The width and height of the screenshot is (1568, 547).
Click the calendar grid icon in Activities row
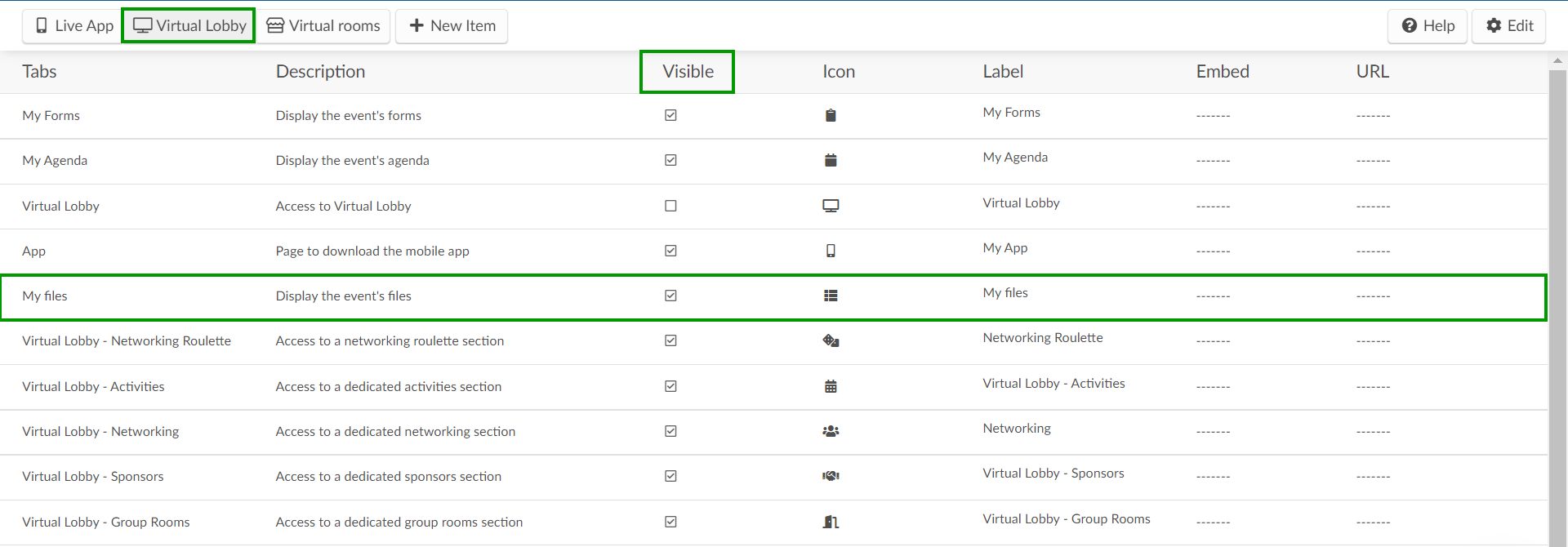coord(831,386)
